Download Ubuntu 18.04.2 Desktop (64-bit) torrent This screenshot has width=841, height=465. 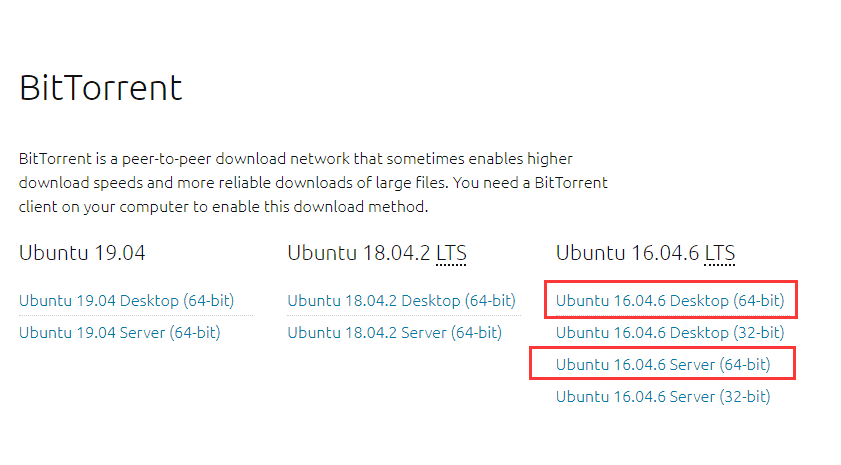pos(401,300)
